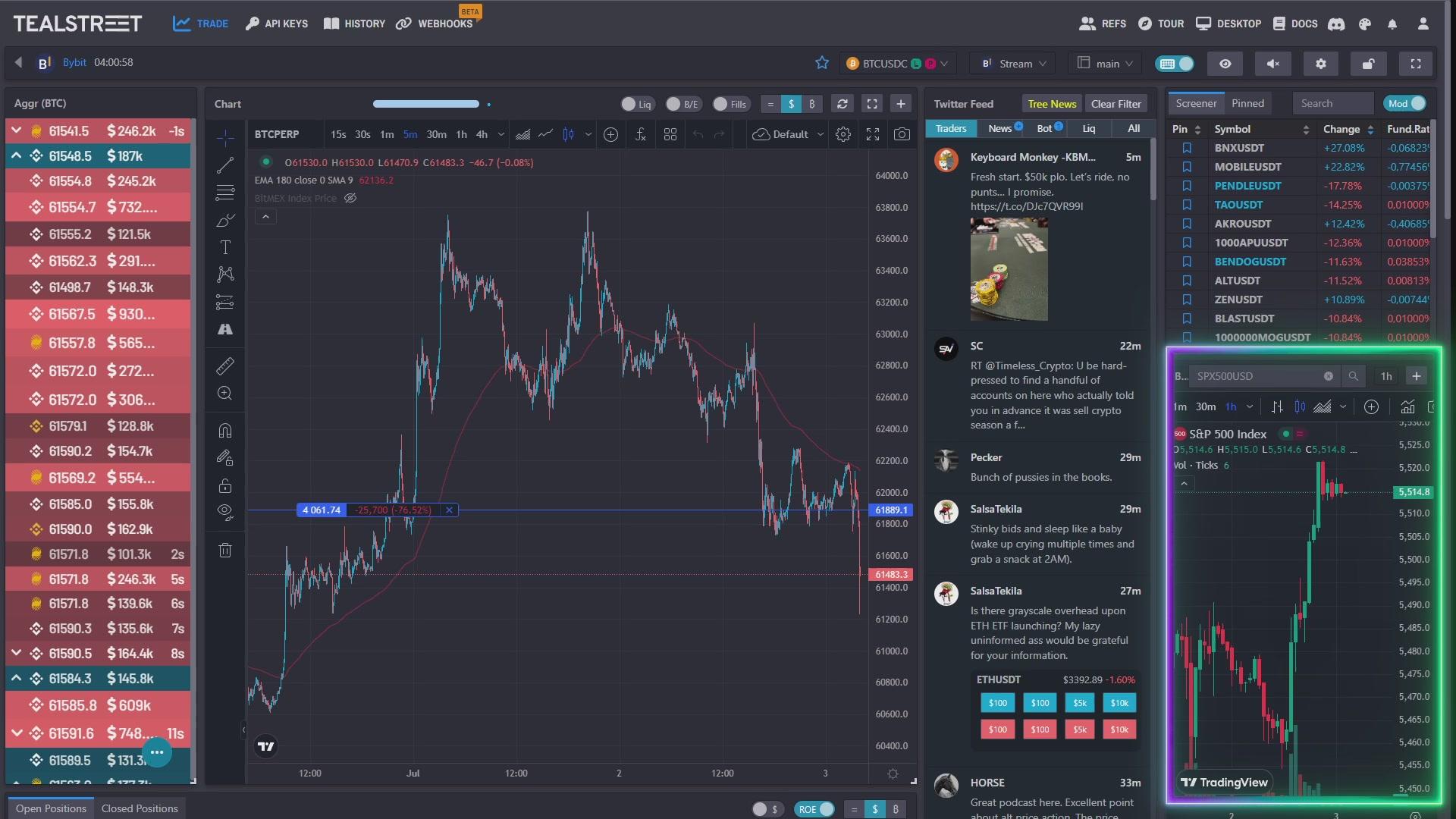Add new panel with Chart plus icon

pos(901,104)
